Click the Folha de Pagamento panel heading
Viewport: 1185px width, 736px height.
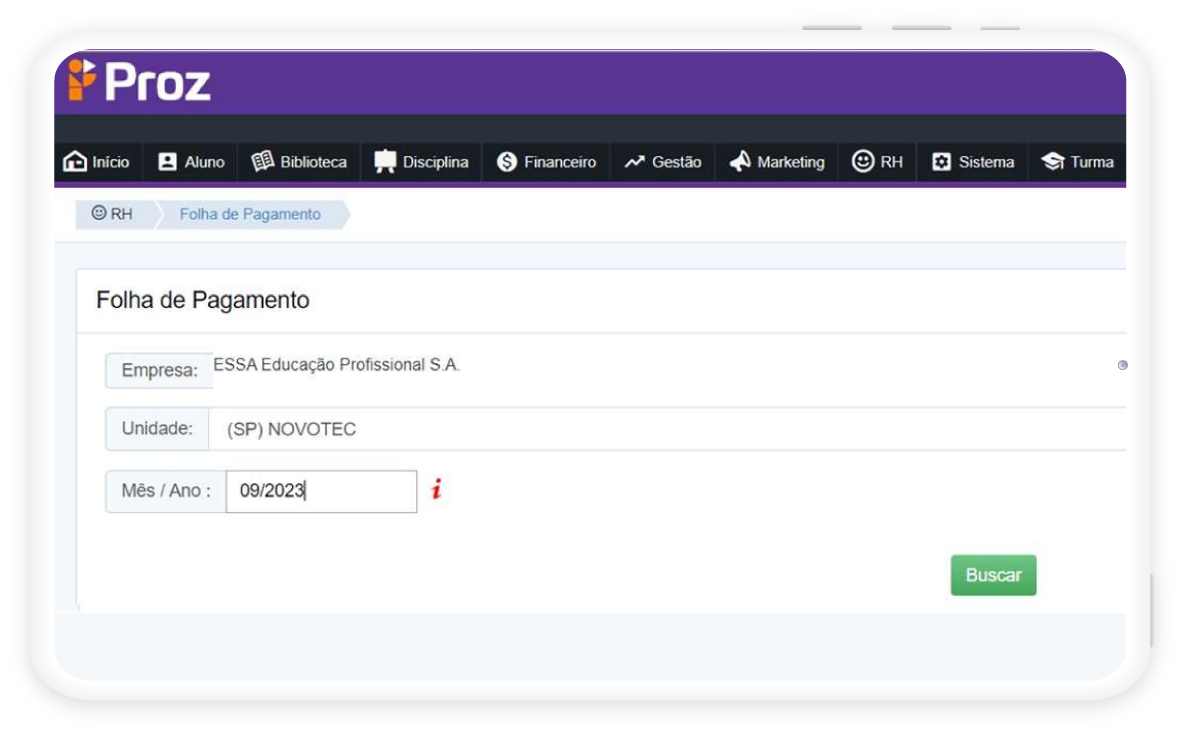203,300
